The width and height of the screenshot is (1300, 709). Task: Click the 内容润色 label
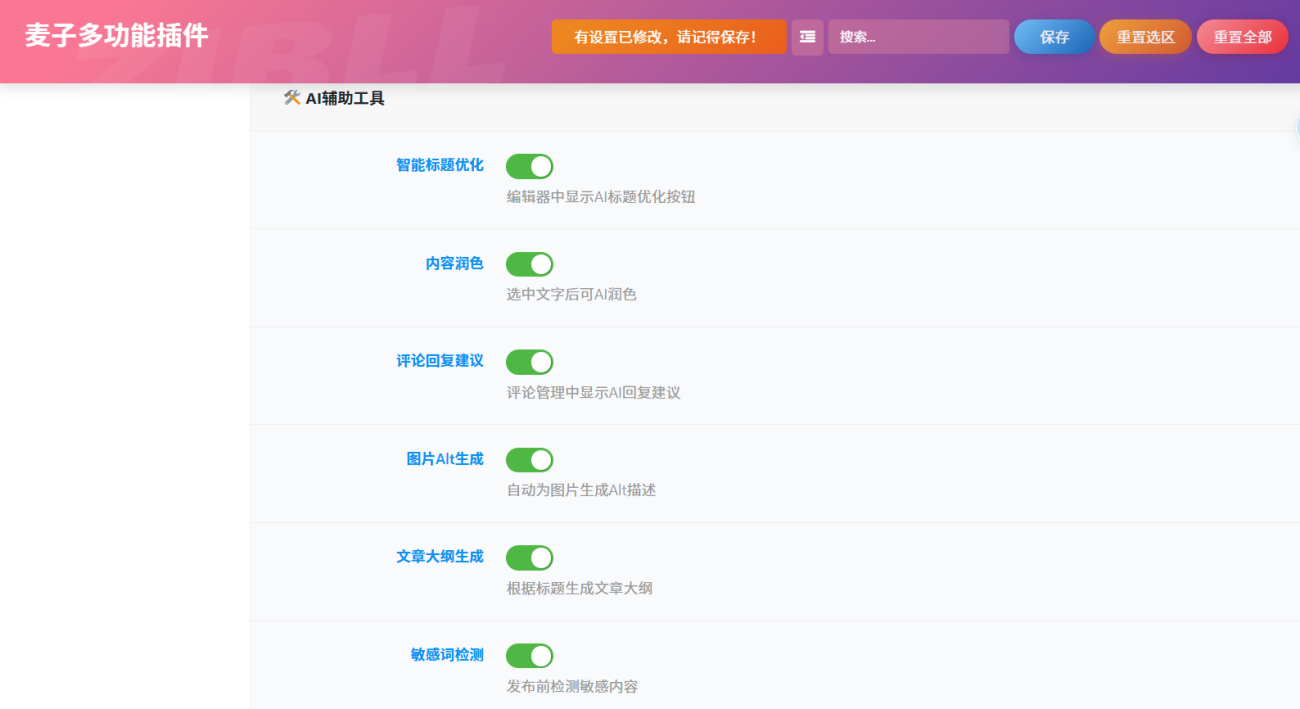coord(454,263)
